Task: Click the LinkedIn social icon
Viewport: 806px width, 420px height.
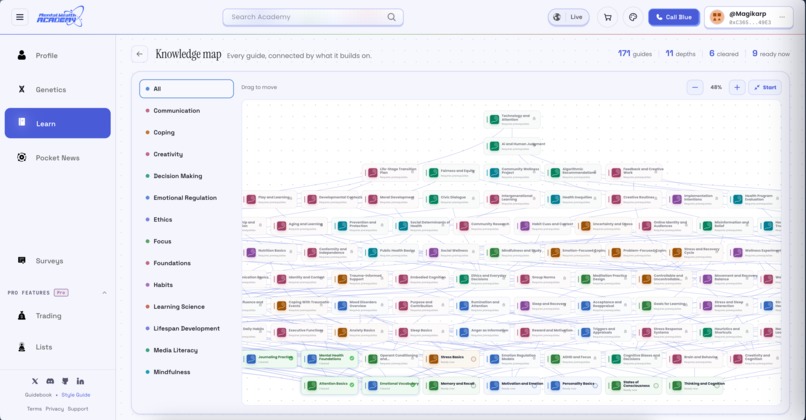Action: 80,381
